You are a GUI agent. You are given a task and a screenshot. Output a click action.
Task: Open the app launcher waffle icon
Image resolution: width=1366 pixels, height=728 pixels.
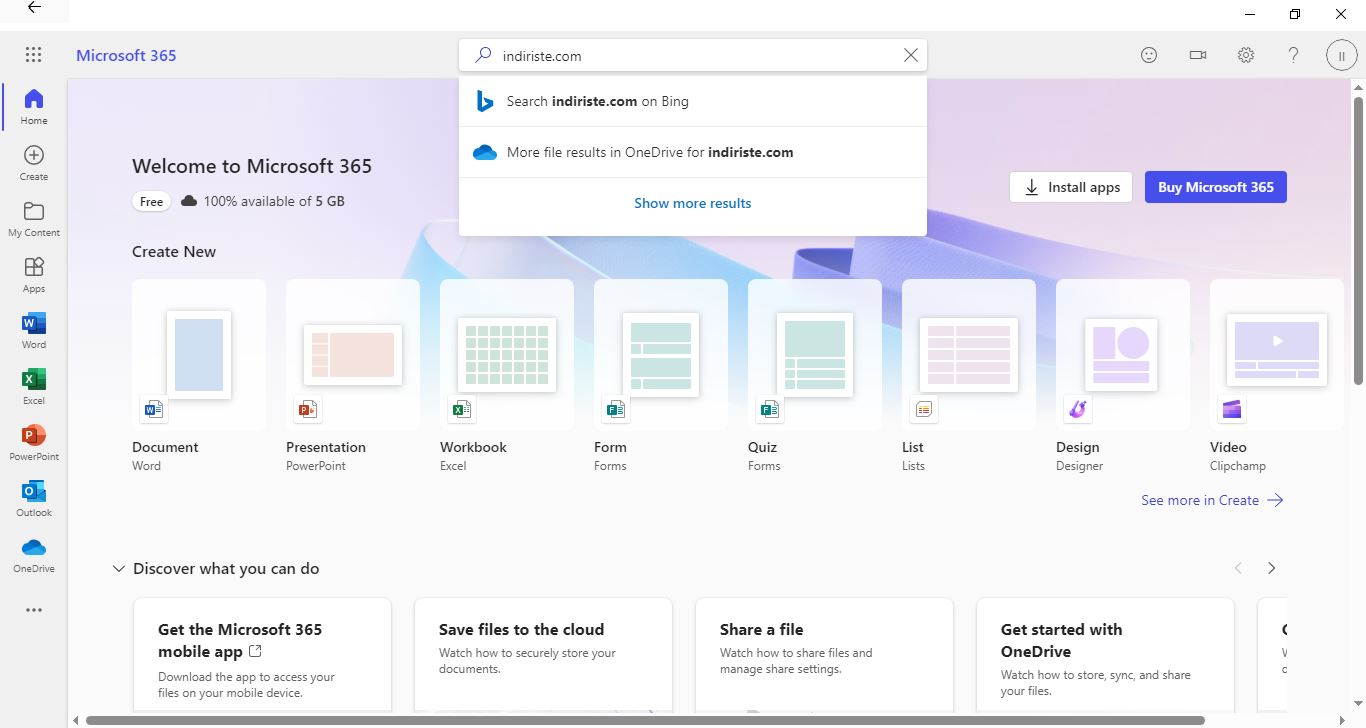33,55
